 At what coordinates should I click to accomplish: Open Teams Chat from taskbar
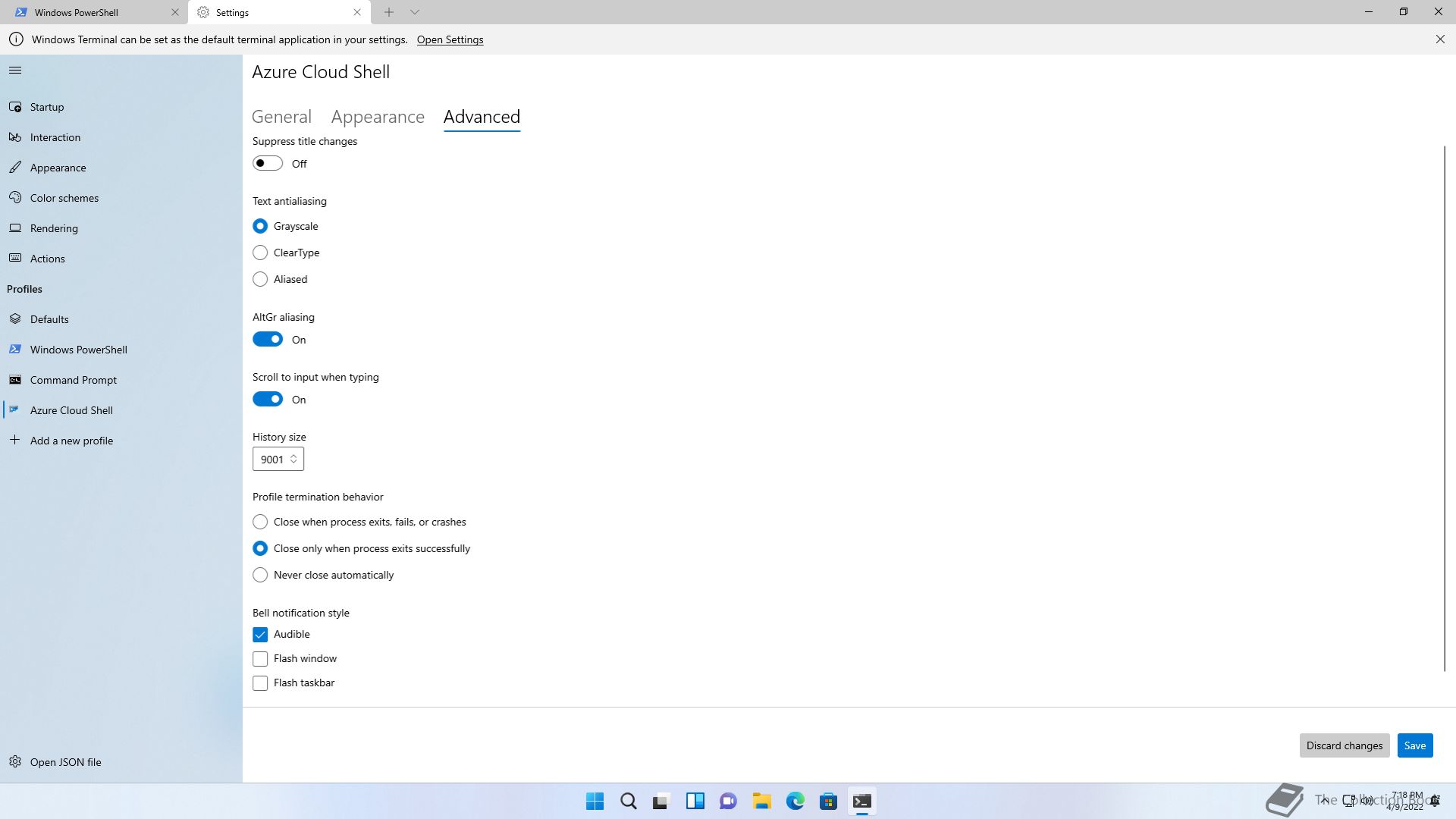click(x=729, y=801)
